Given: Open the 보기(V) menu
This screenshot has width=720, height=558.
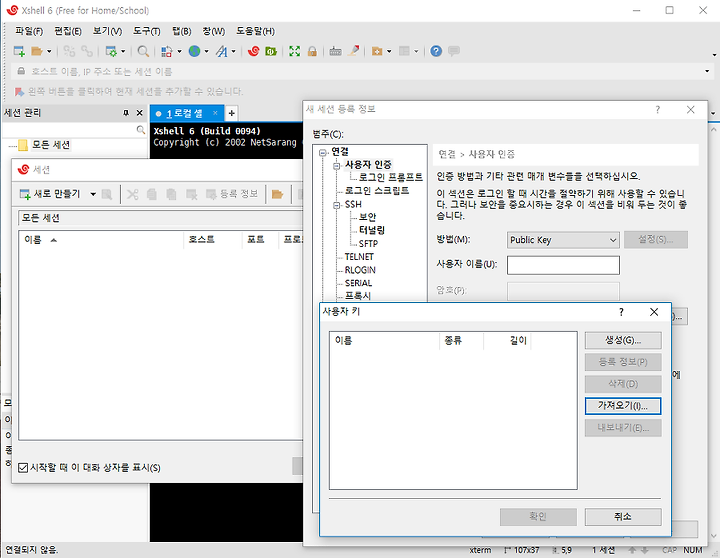Looking at the screenshot, I should [107, 31].
